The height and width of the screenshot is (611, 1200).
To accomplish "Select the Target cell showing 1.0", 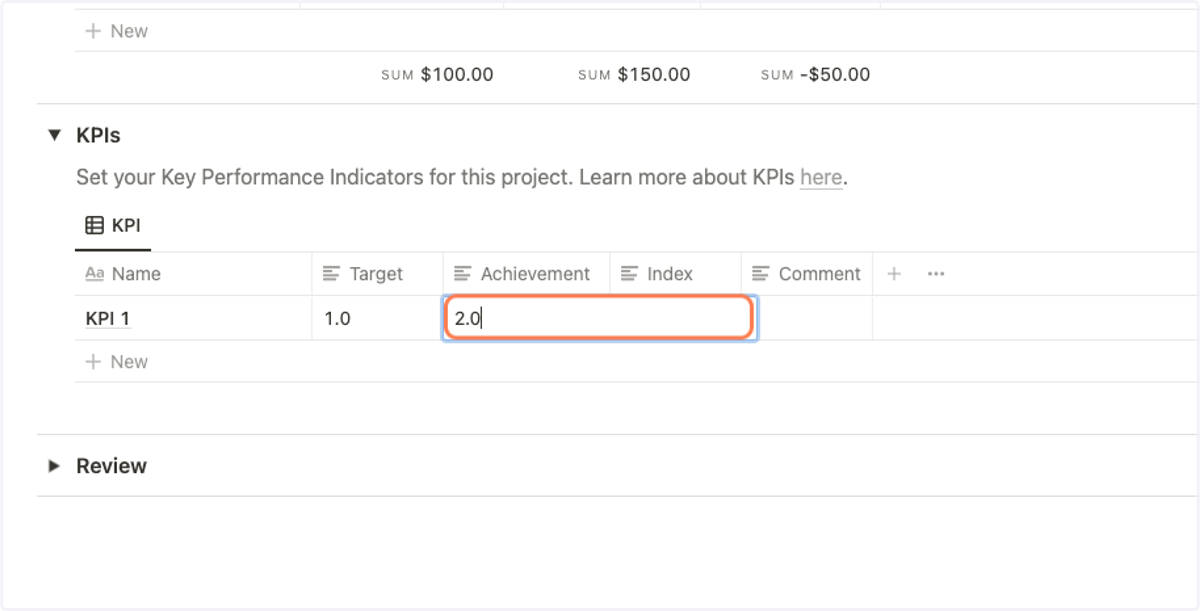I will 377,319.
